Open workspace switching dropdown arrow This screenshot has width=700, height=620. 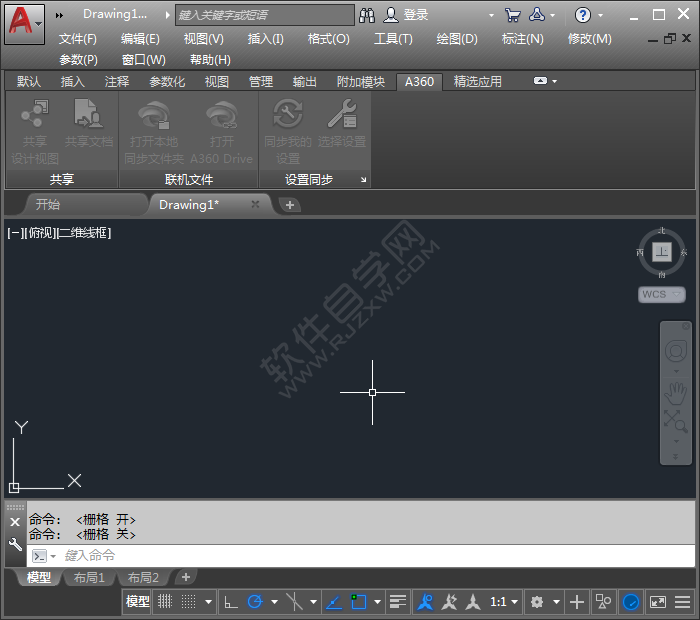[556, 602]
